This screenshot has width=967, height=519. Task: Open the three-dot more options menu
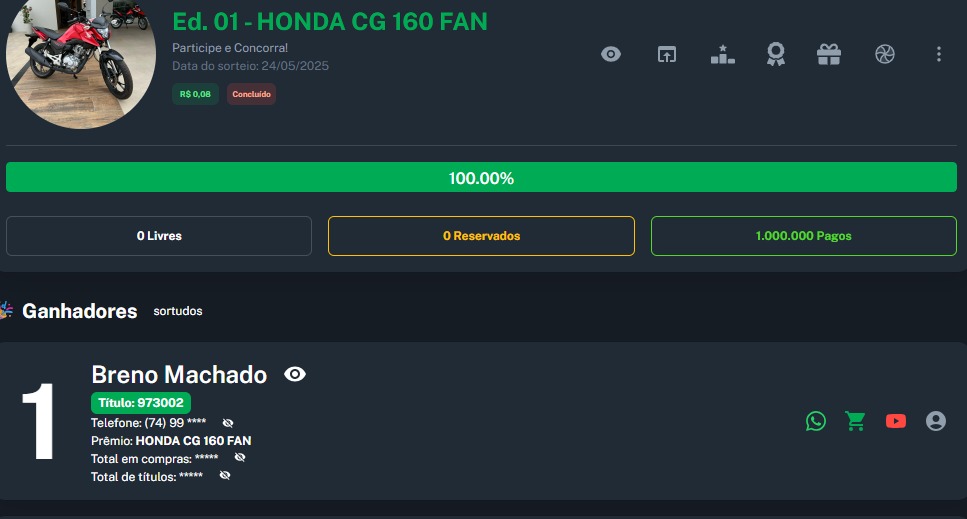pyautogui.click(x=938, y=54)
